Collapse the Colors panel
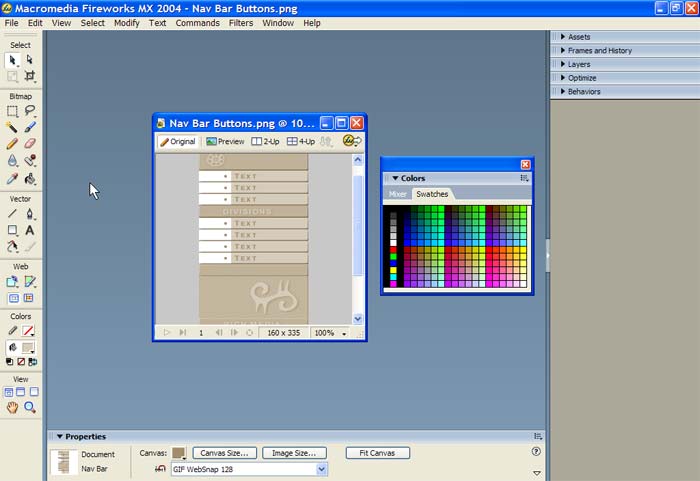 pyautogui.click(x=395, y=178)
